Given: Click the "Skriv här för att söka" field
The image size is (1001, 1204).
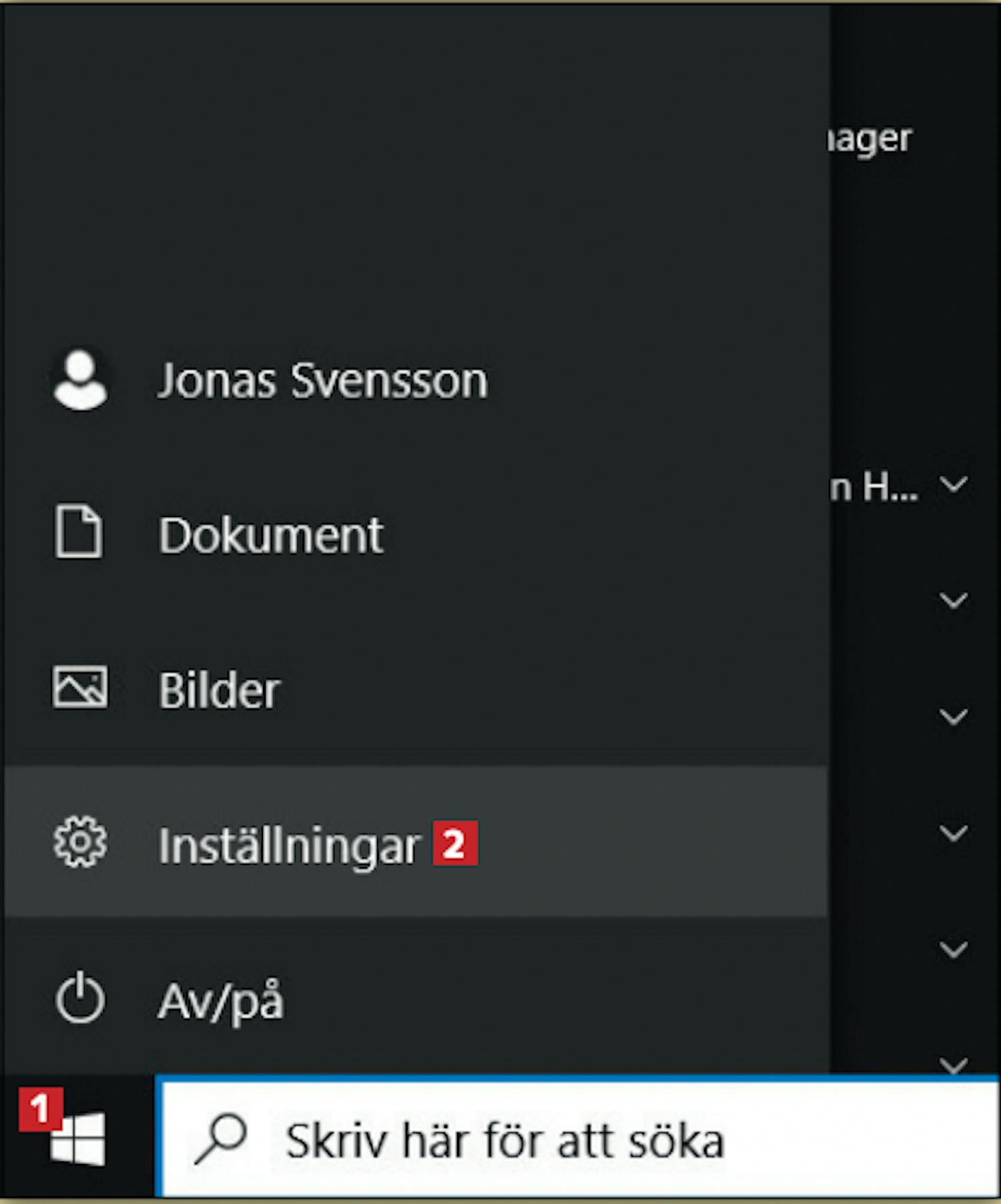Looking at the screenshot, I should point(578,1137).
